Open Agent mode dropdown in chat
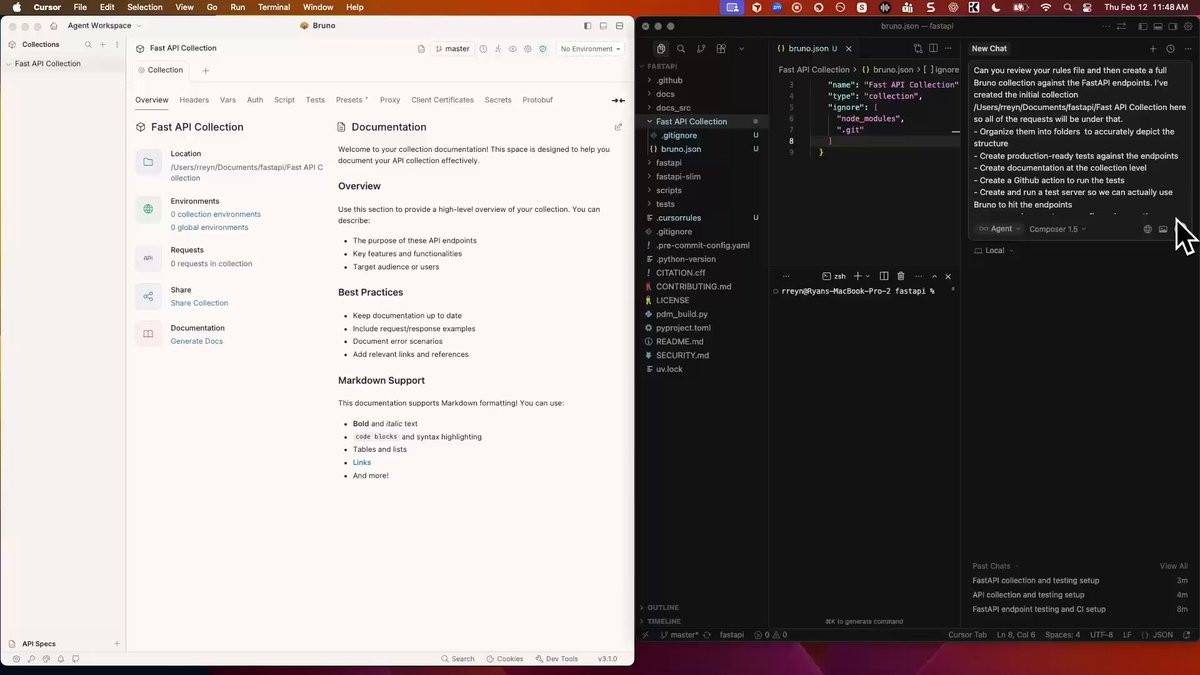 tap(1000, 229)
